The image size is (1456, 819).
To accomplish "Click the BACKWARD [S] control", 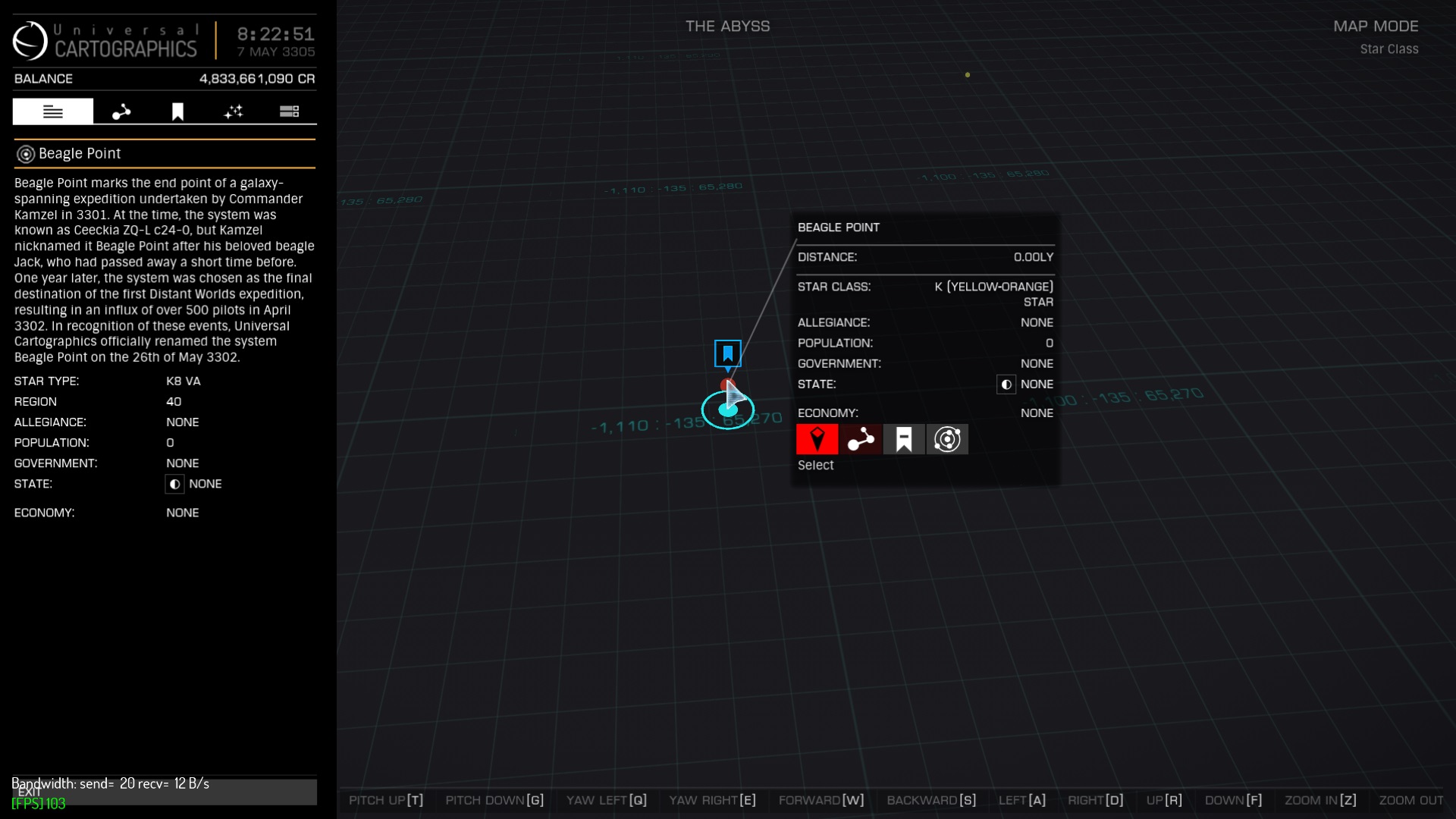I will 931,800.
